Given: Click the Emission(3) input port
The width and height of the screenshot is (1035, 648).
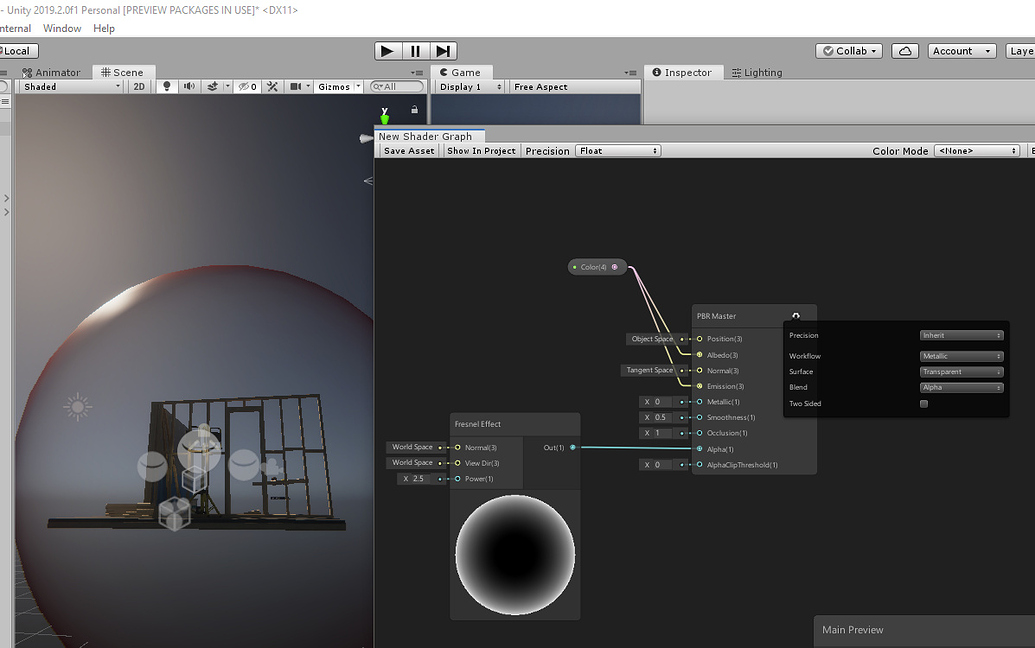Looking at the screenshot, I should click(700, 386).
